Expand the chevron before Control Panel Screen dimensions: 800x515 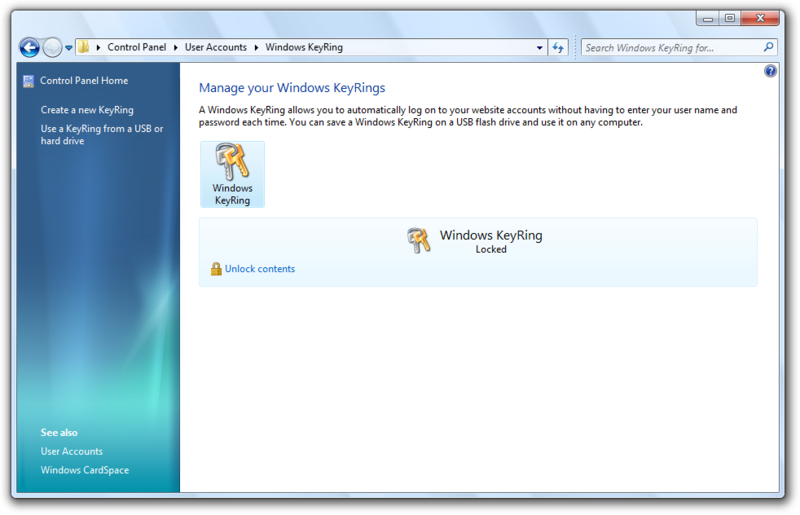pos(98,47)
